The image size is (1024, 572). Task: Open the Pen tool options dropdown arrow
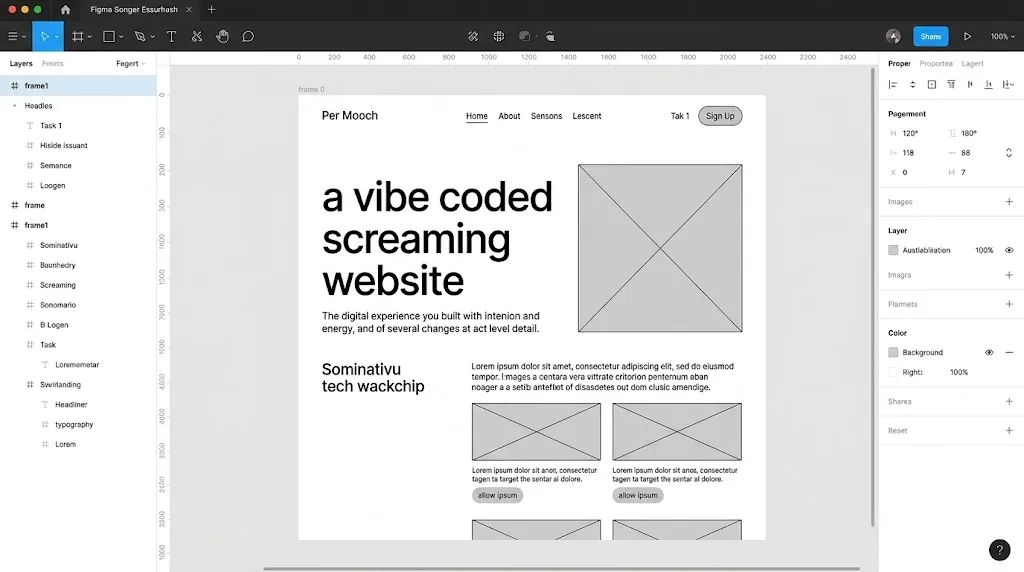coord(152,37)
